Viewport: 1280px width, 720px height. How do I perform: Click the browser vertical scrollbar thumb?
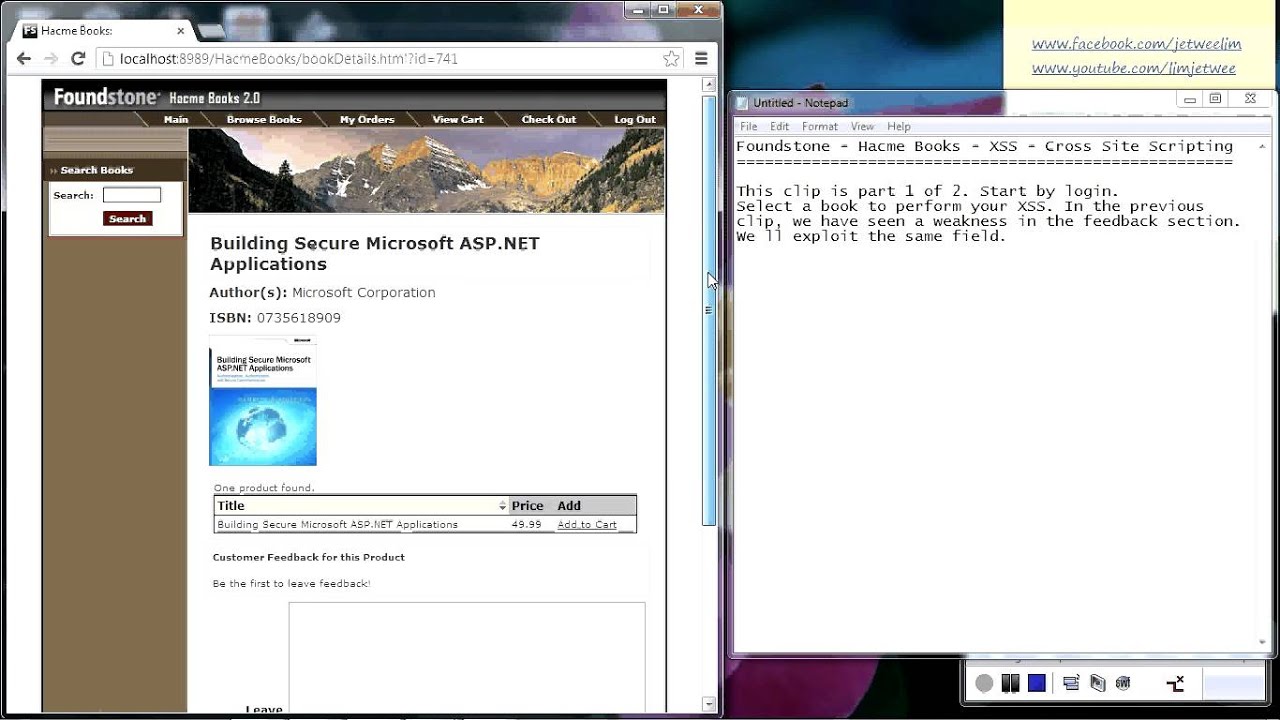(709, 310)
